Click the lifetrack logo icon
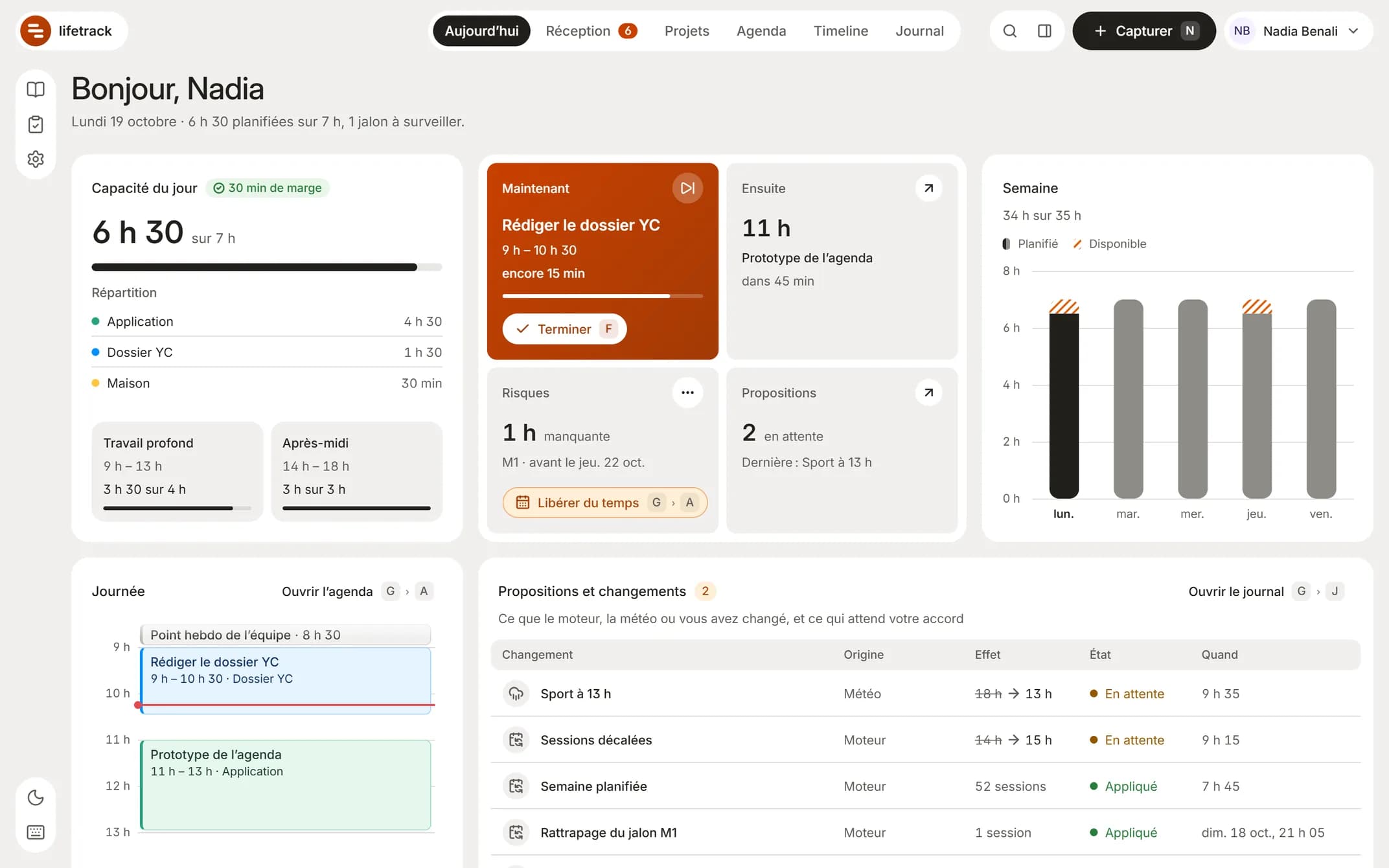The height and width of the screenshot is (868, 1389). pyautogui.click(x=36, y=30)
